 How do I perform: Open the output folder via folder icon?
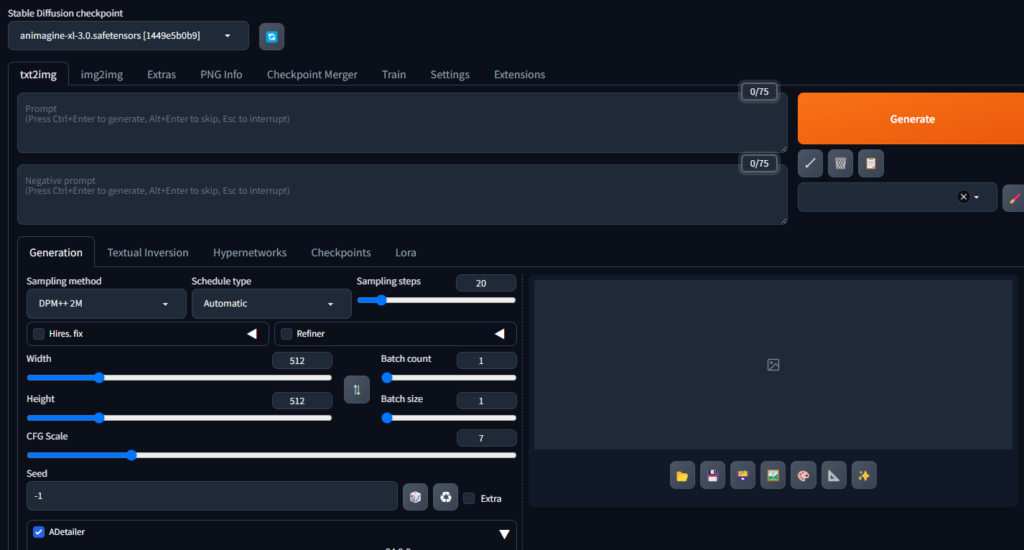tap(682, 476)
